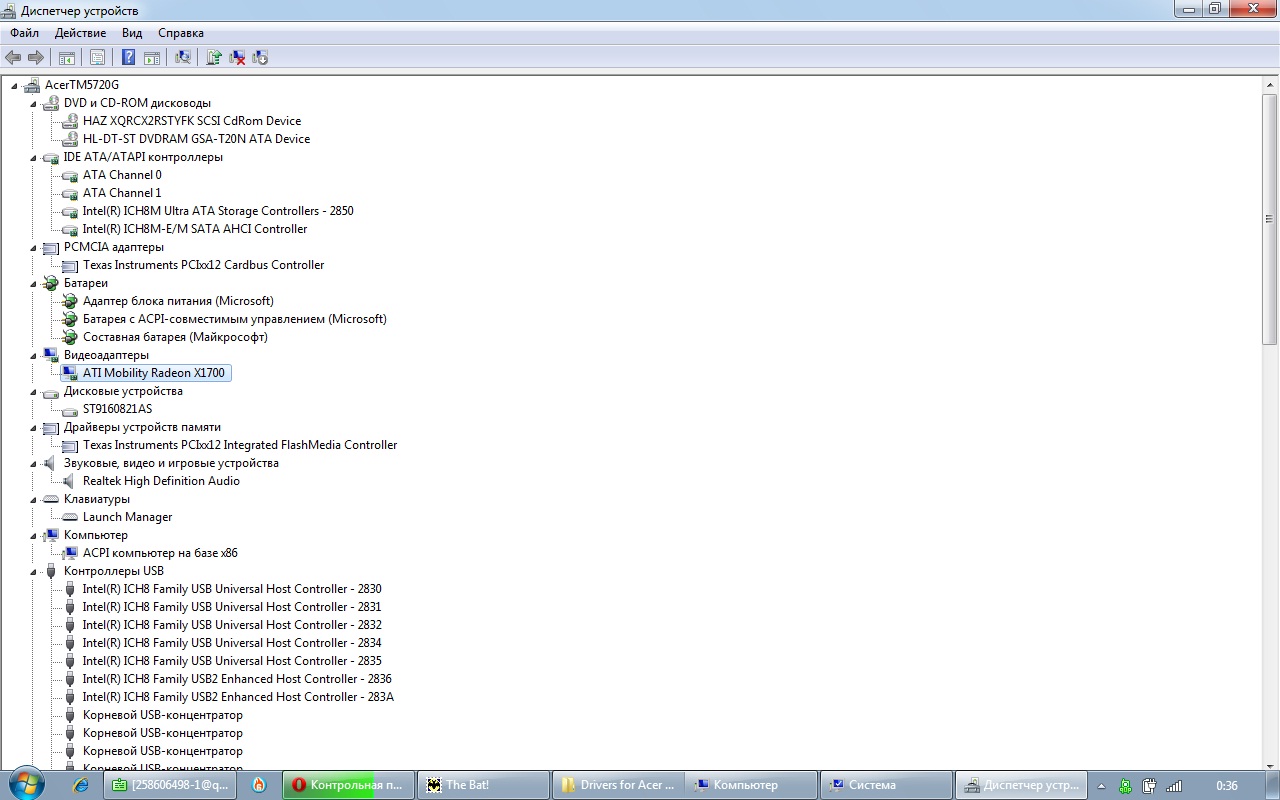Open the Properties toolbar icon
The height and width of the screenshot is (800, 1280).
[x=98, y=57]
